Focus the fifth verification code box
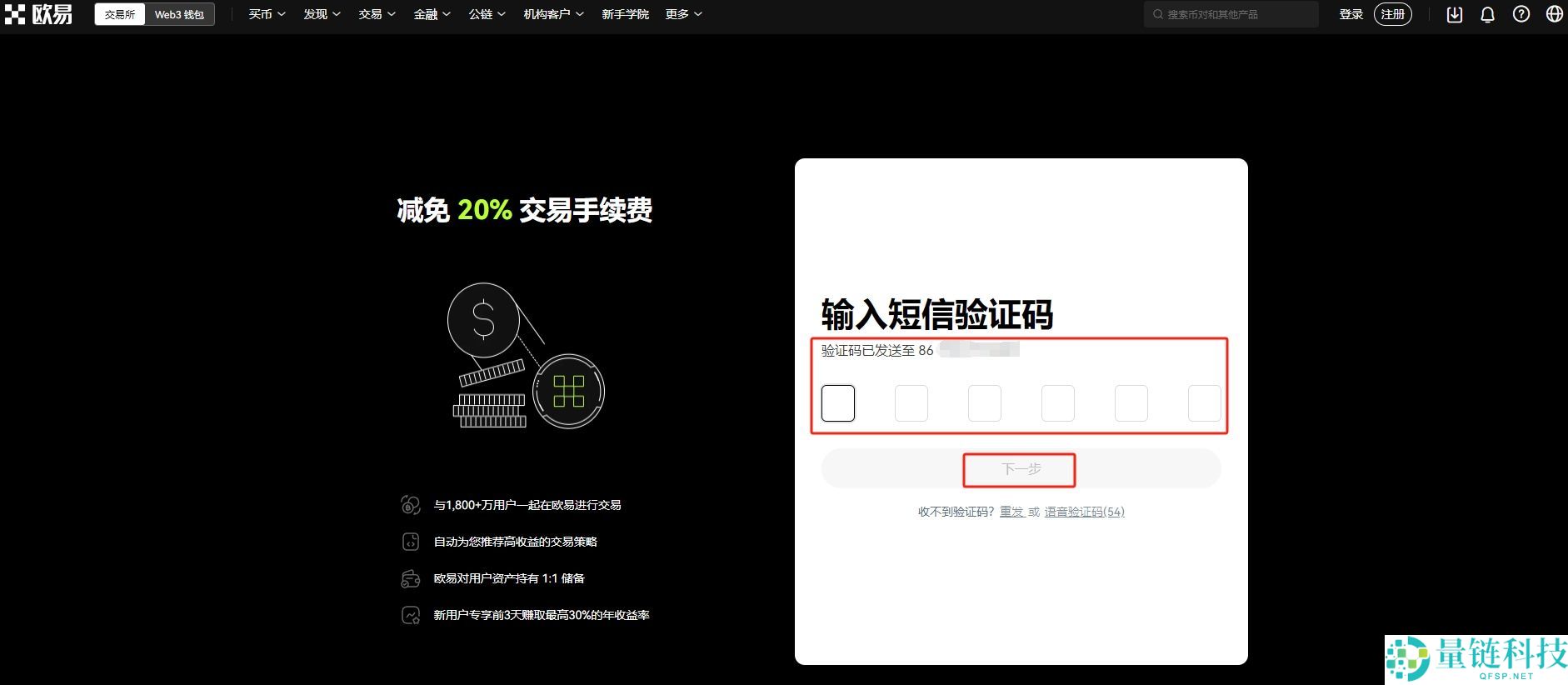 1131,403
